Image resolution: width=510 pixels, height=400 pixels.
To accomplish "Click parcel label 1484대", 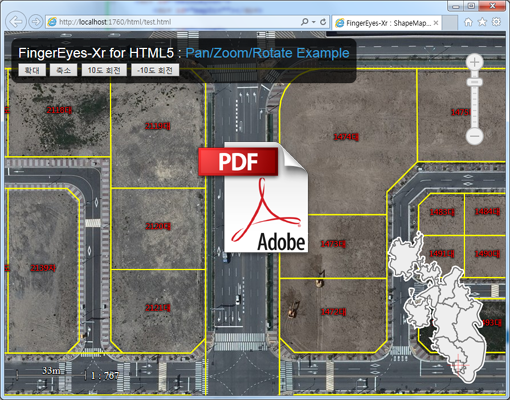I will (x=487, y=212).
